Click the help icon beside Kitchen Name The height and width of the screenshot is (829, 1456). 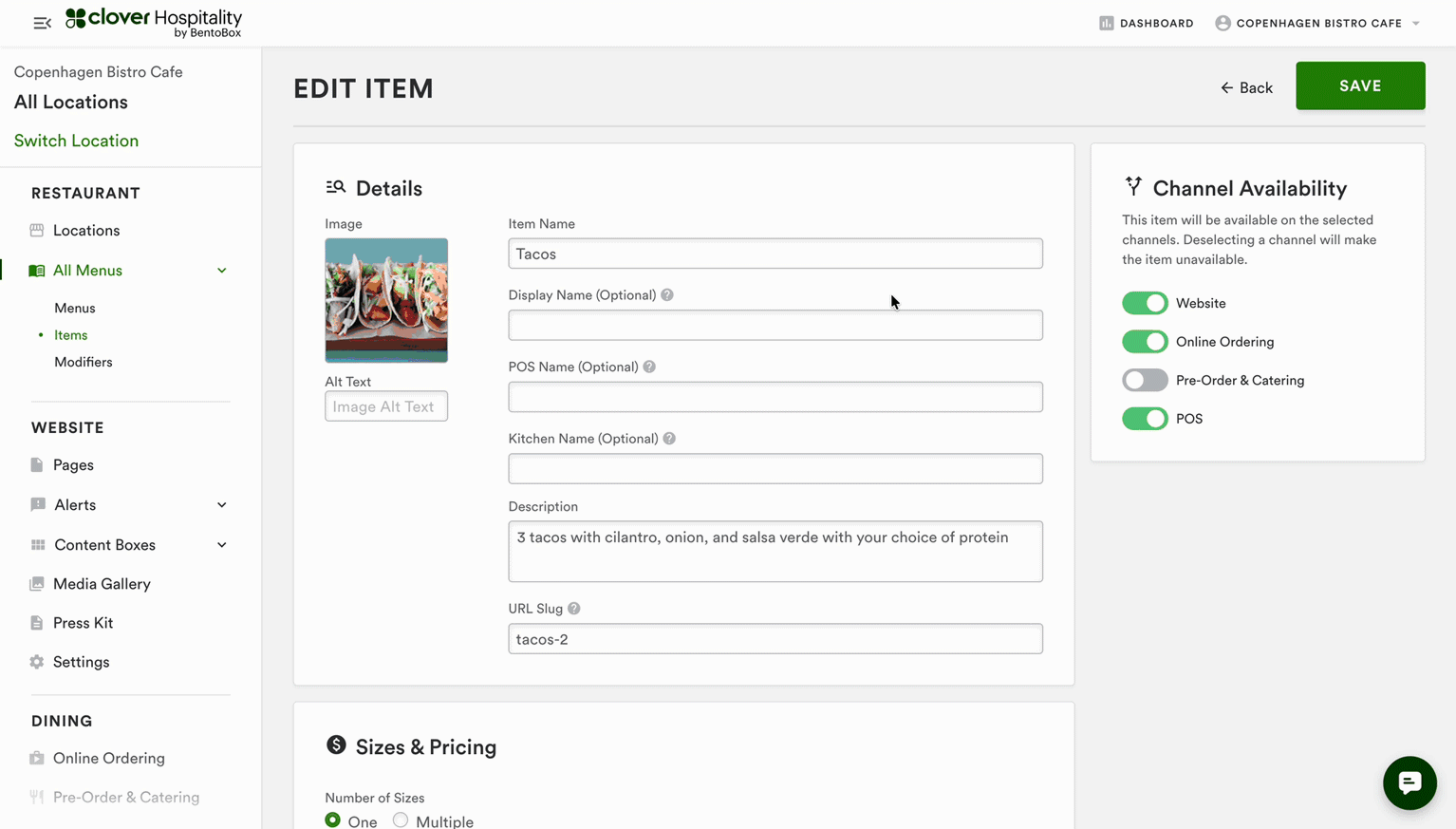pyautogui.click(x=669, y=439)
